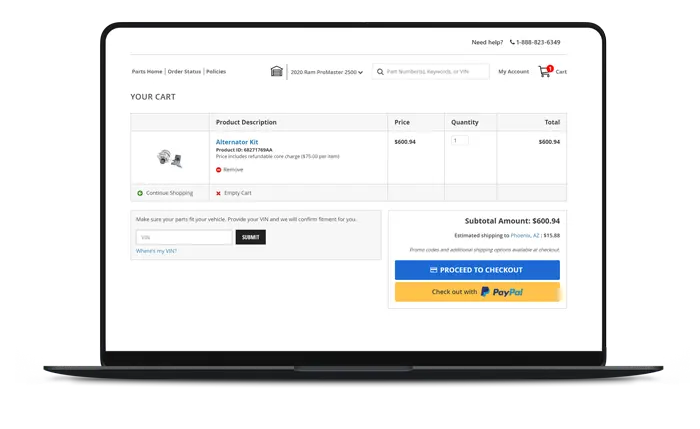Screen dimensions: 700x429
Task: Expand the 2020 Ram ProMaster 2500 dropdown
Action: click(327, 72)
